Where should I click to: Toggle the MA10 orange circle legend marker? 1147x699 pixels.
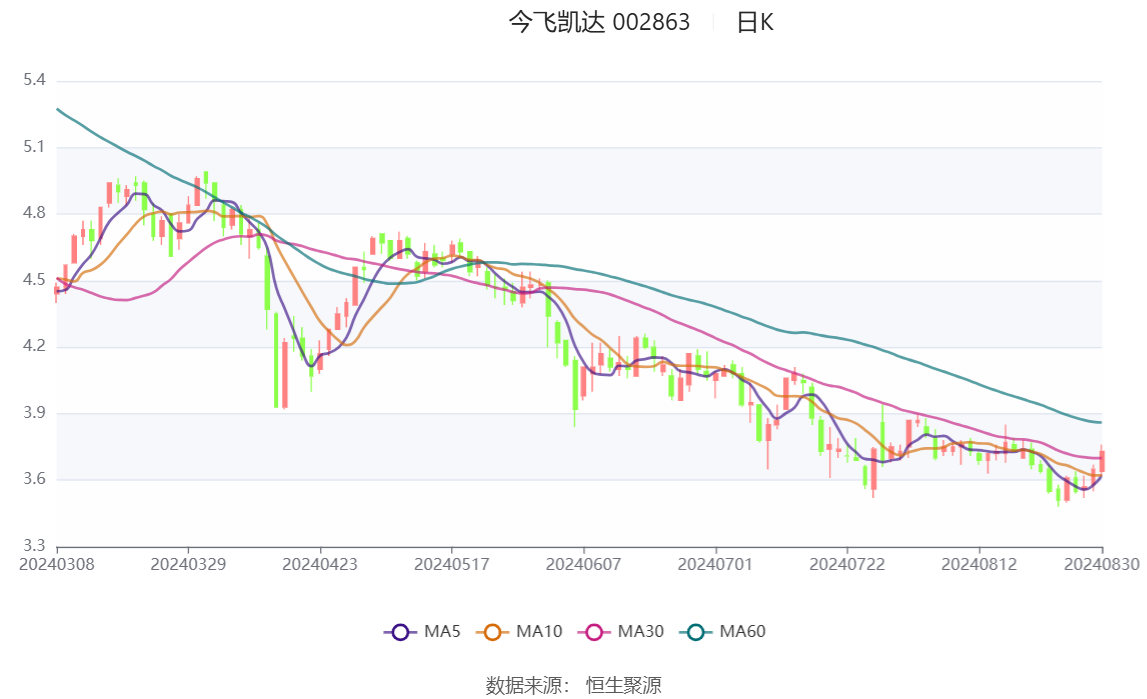coord(492,632)
